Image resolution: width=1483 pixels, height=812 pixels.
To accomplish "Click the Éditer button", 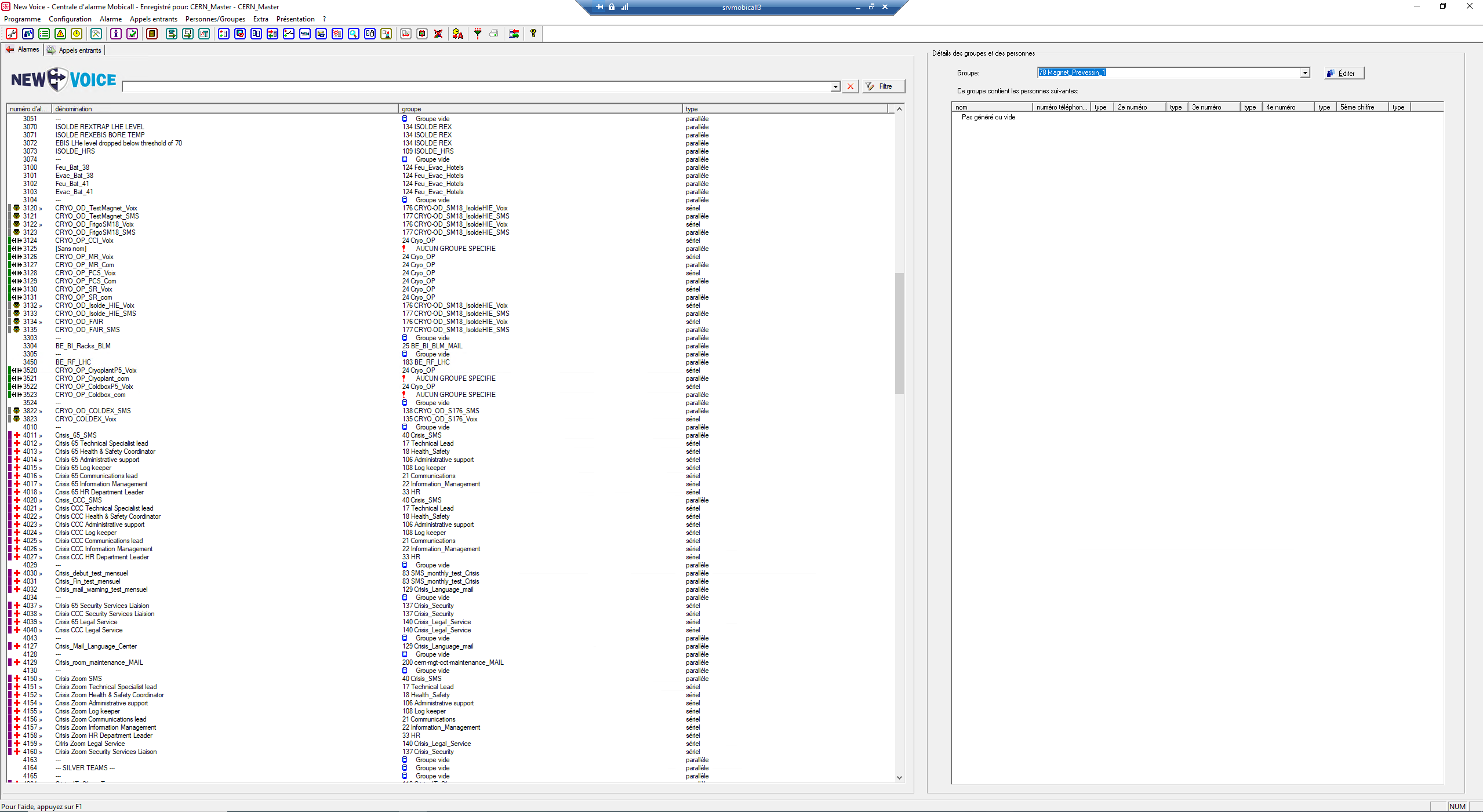I will tap(1344, 73).
